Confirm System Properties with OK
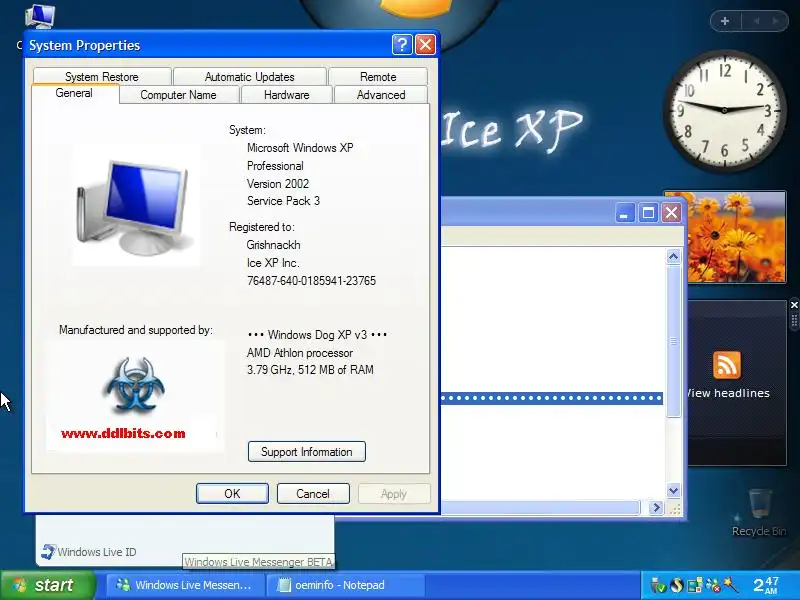Screen dimensions: 800x600 tap(232, 493)
